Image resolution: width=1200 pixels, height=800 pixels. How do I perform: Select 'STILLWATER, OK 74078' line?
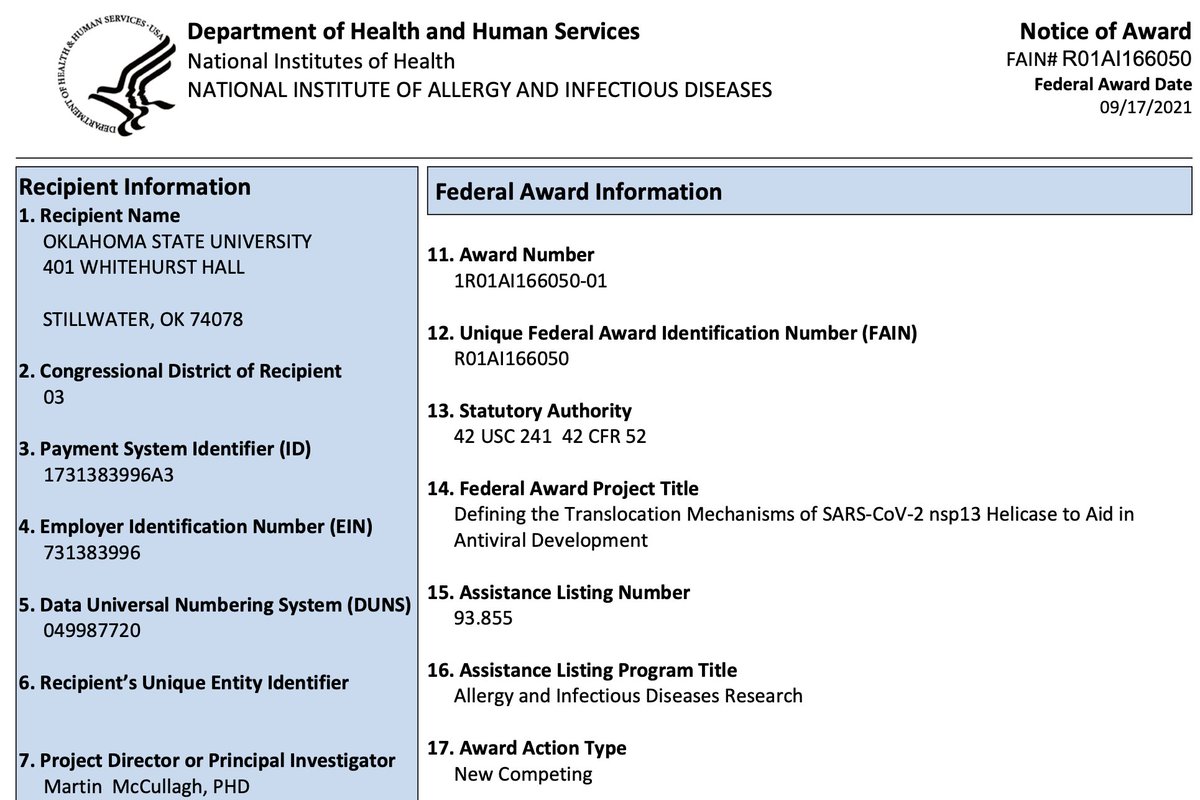(x=143, y=320)
